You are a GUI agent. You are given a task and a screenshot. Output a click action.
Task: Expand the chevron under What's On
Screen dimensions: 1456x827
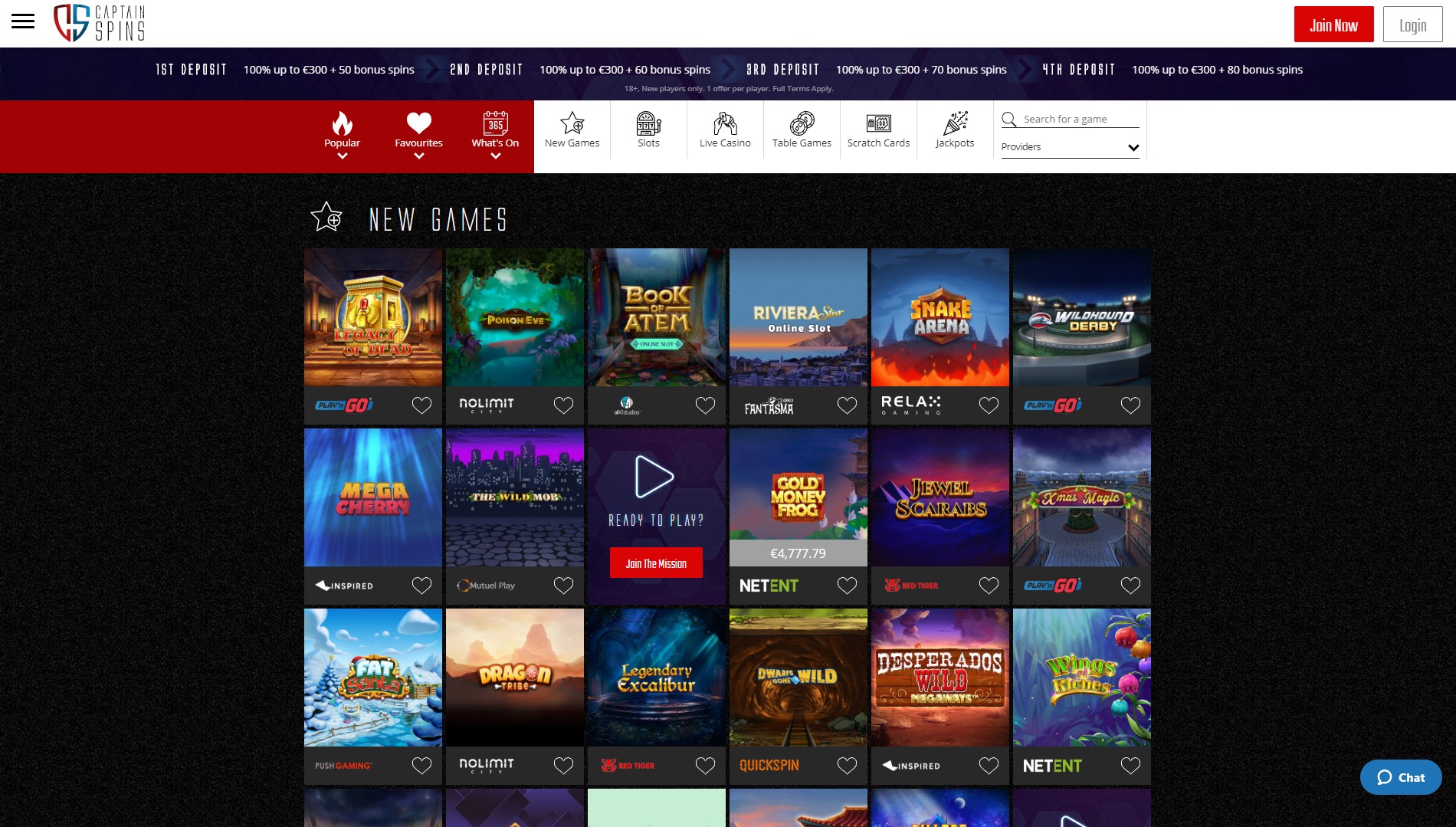(495, 156)
